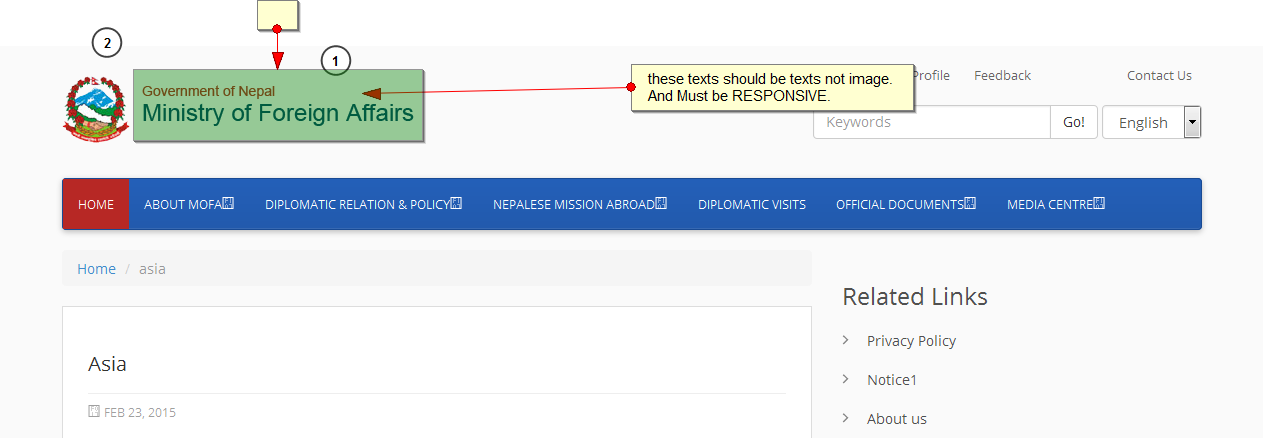
Task: Expand the Diplomatic Relation & Policy menu
Action: coord(363,204)
